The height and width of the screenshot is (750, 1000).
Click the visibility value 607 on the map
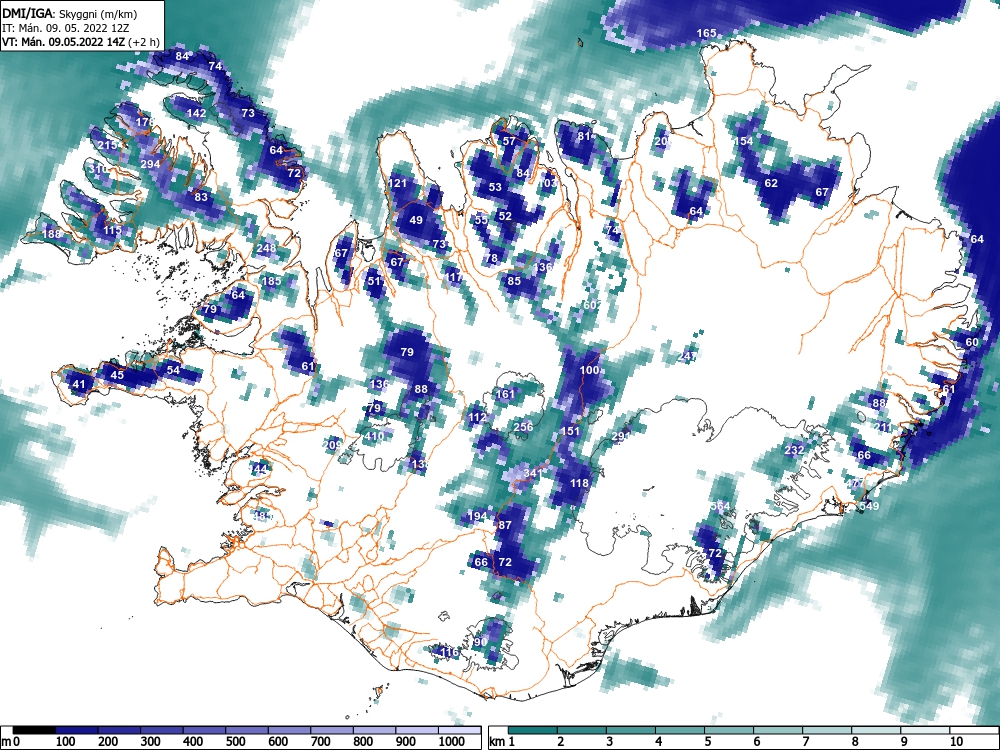[592, 305]
